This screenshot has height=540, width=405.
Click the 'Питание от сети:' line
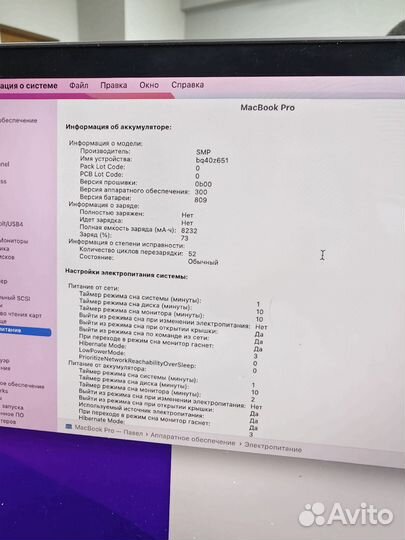coord(94,287)
